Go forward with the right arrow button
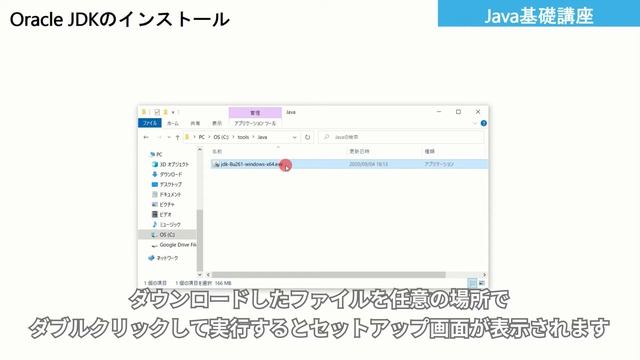Viewport: 640px width, 360px height. 159,137
